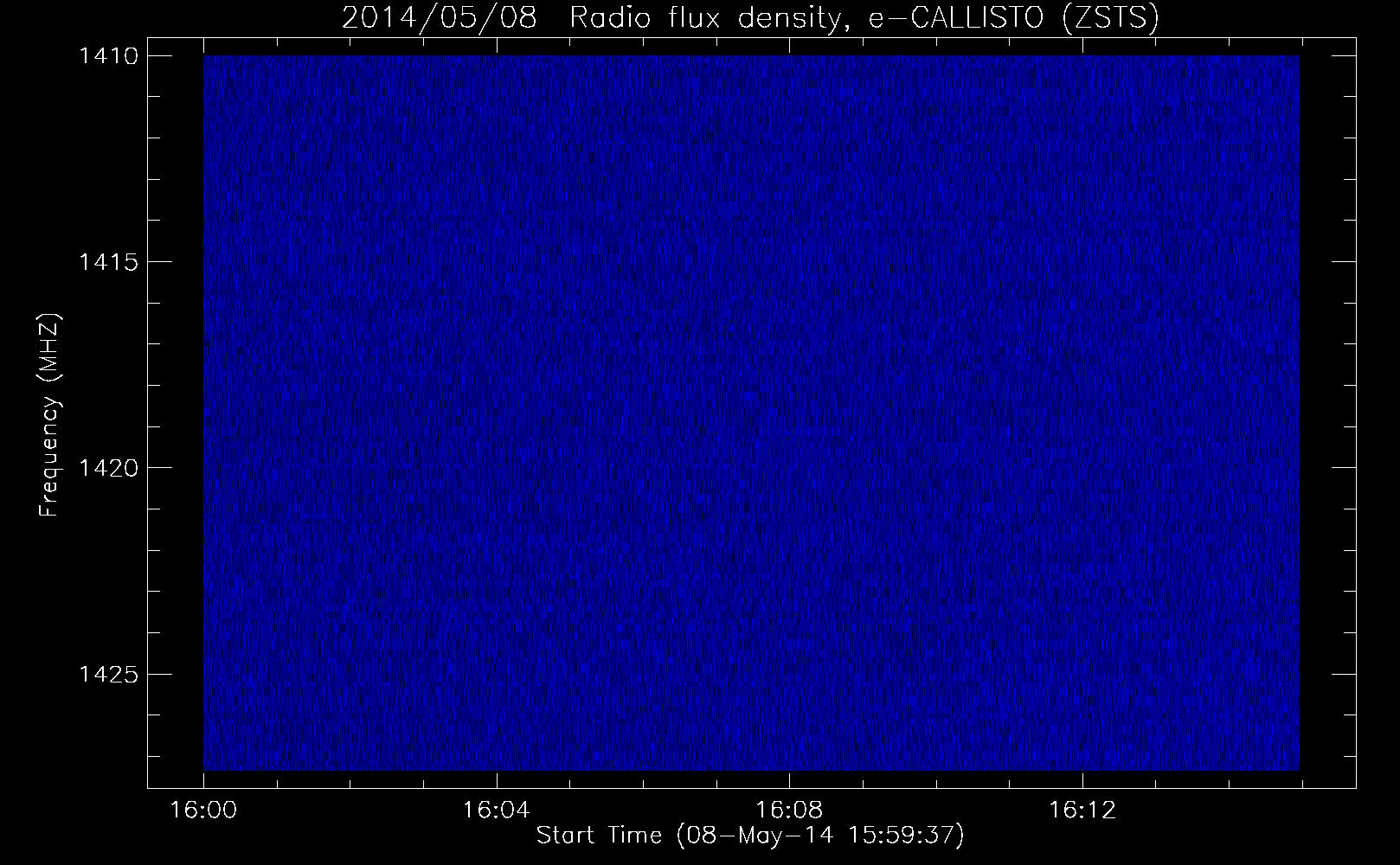1400x865 pixels.
Task: Click the 16:04 time tick label
Action: click(x=496, y=810)
